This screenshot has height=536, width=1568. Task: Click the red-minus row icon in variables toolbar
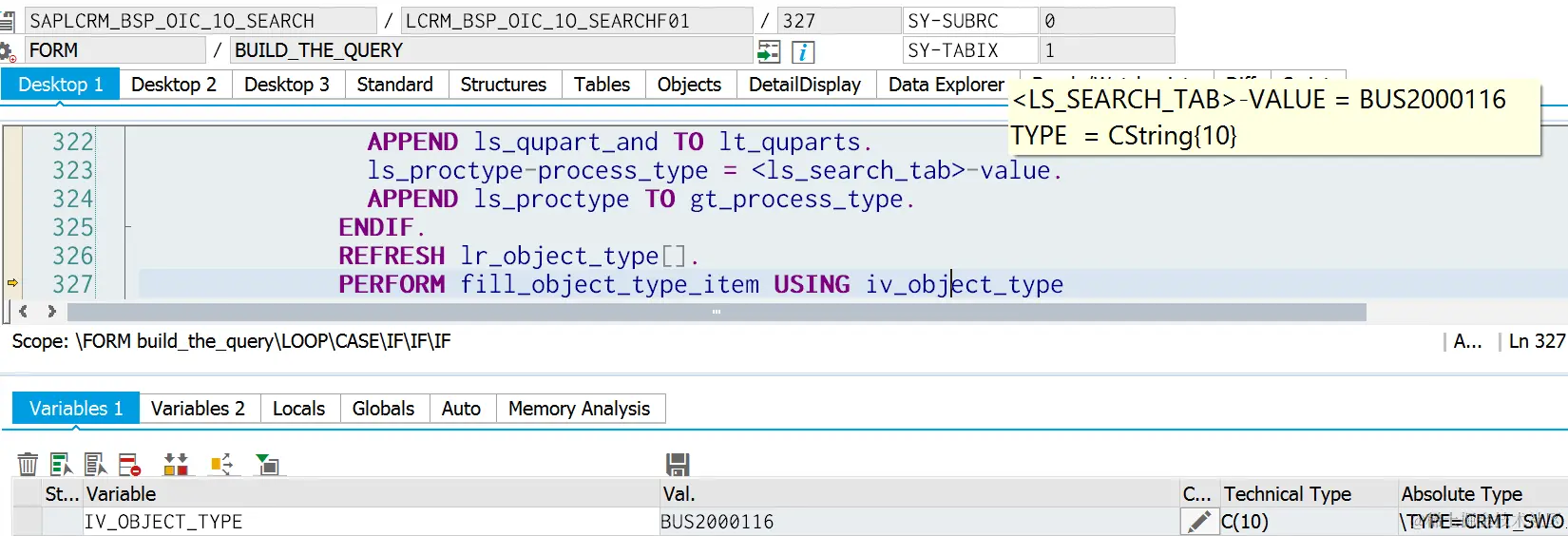pyautogui.click(x=130, y=464)
